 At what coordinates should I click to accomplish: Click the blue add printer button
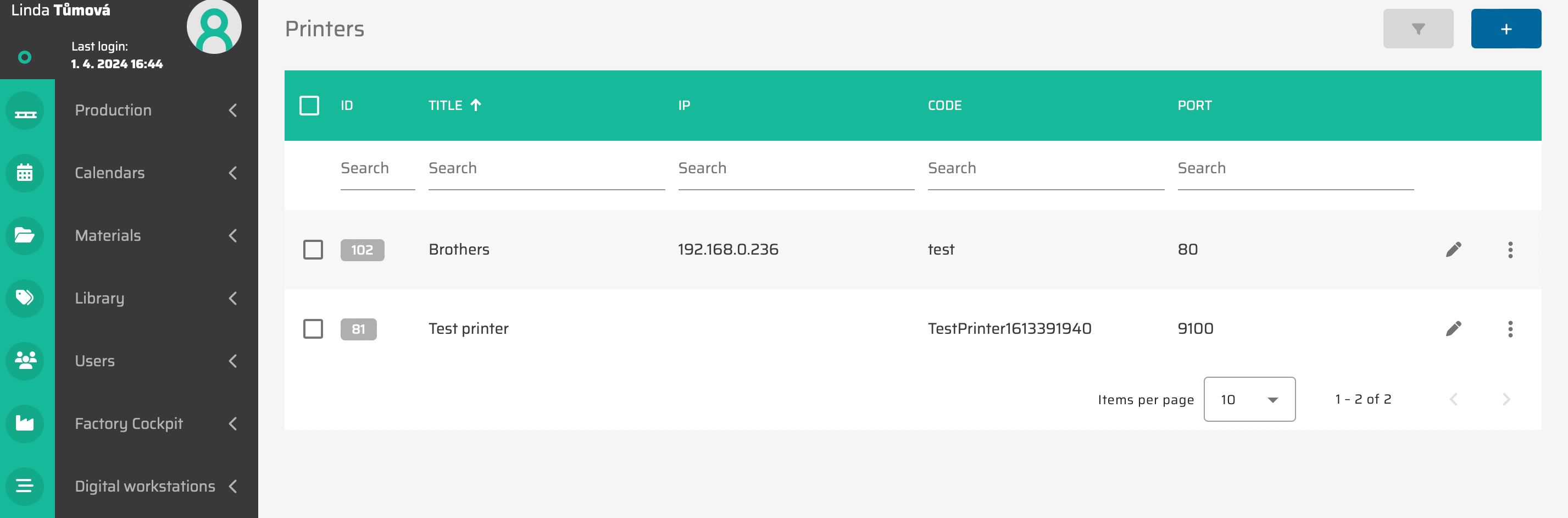click(1505, 29)
